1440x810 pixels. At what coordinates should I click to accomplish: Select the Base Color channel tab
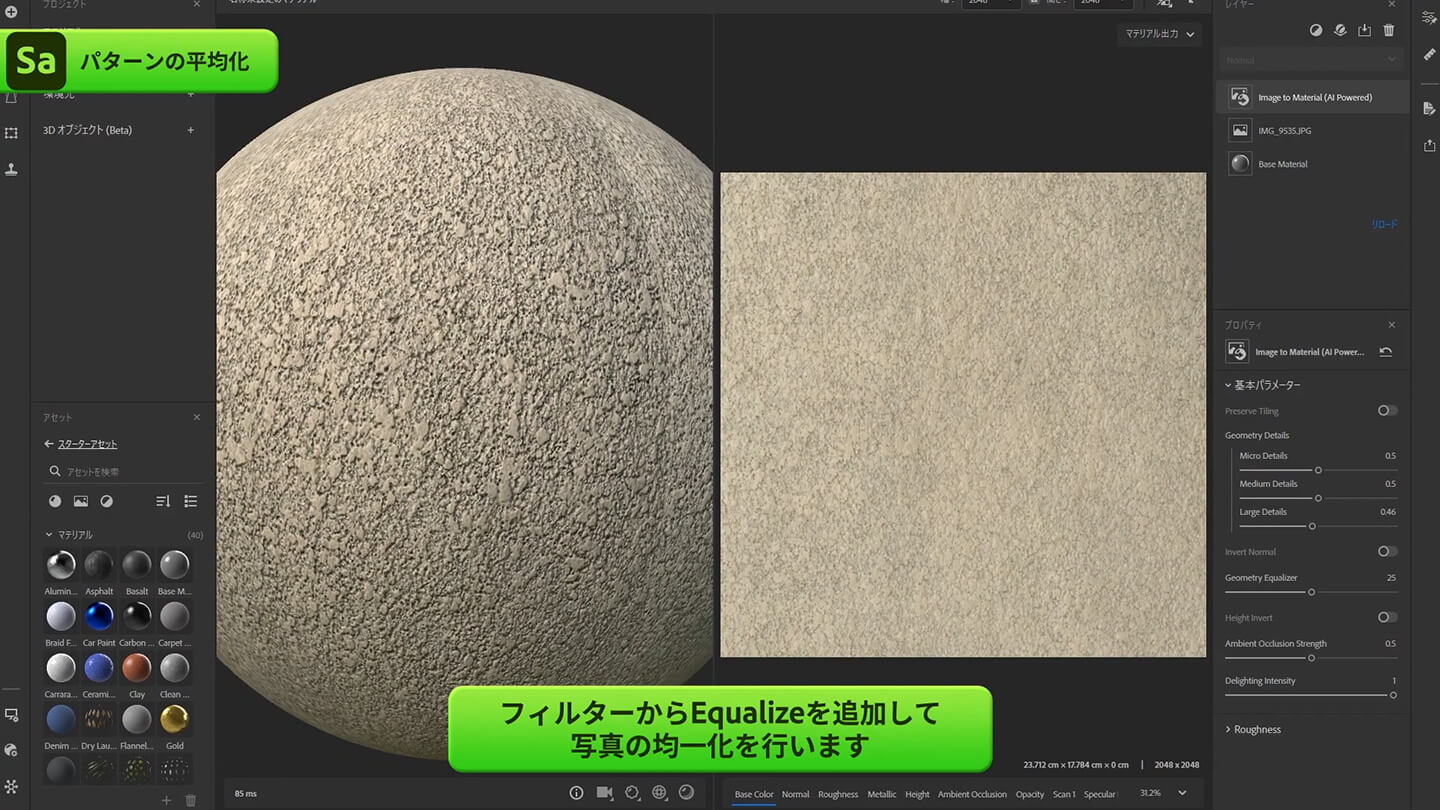click(754, 794)
